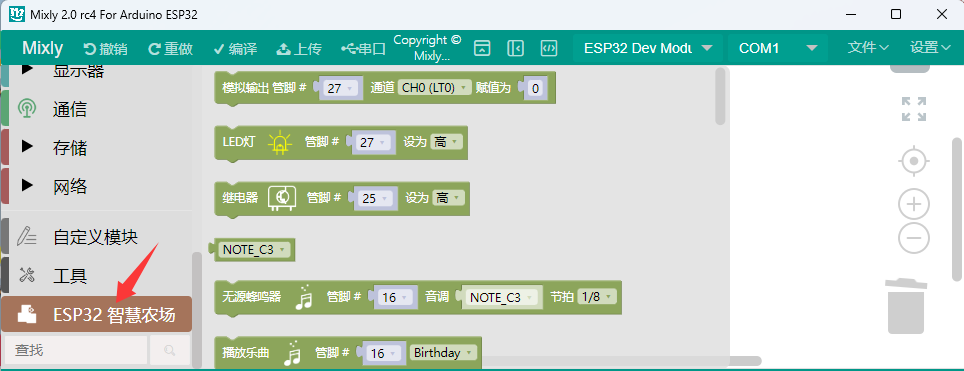Open the 节拍 1/8 beat dropdown

point(596,297)
